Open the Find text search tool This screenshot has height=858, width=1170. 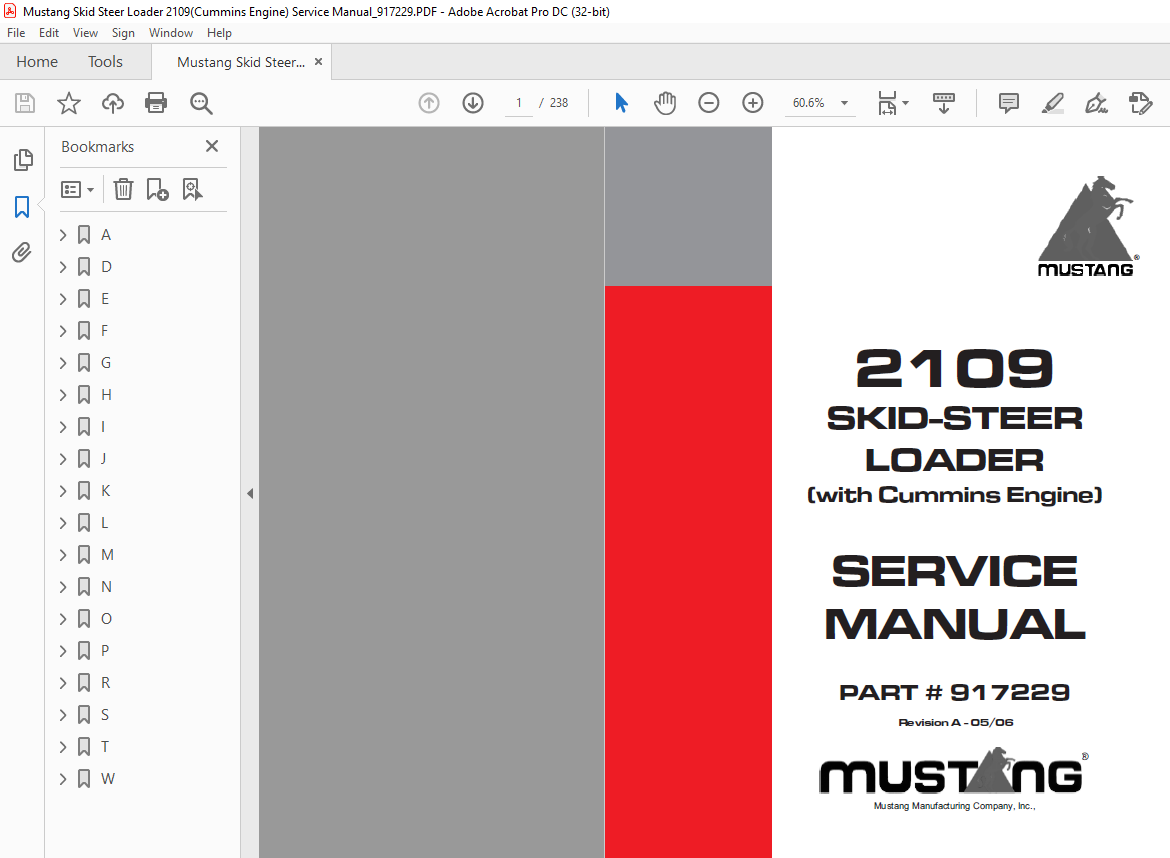click(201, 103)
